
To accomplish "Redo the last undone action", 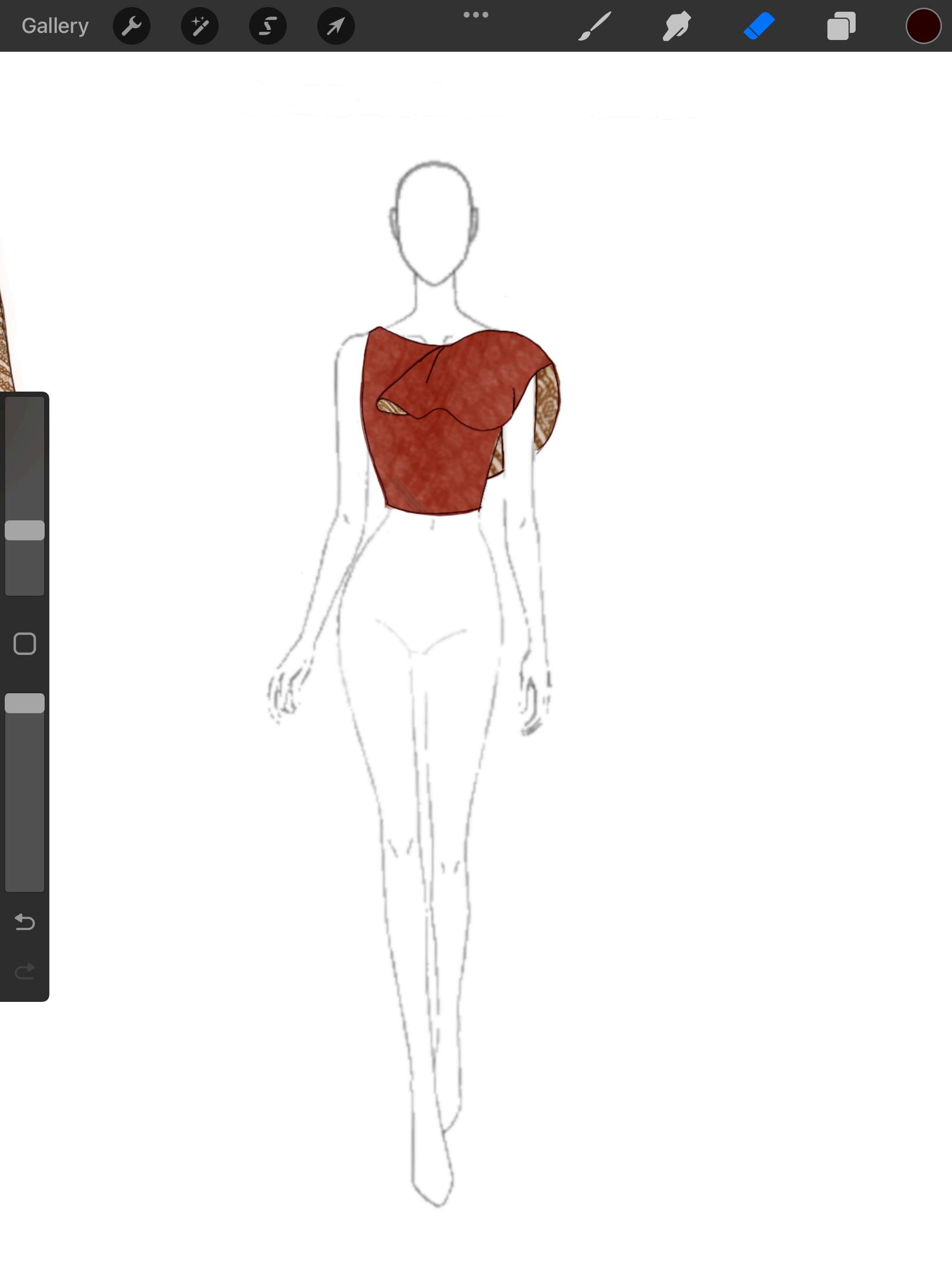I will pos(25,971).
